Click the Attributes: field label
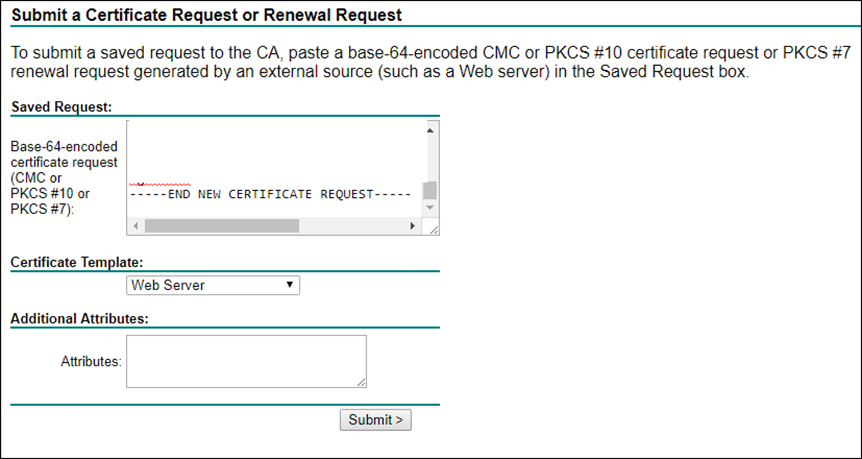The height and width of the screenshot is (459, 862). pyautogui.click(x=91, y=361)
